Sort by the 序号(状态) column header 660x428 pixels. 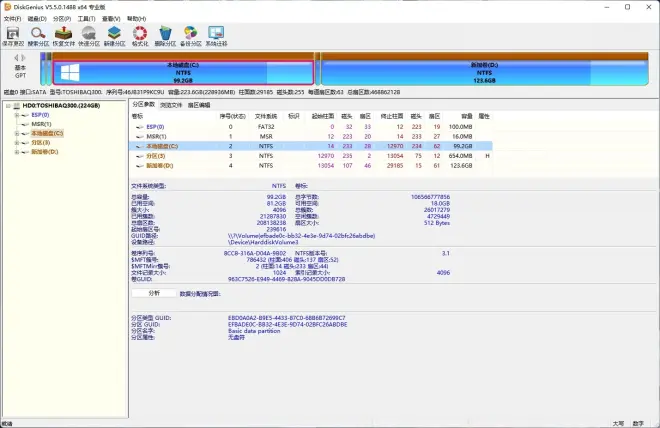coord(232,116)
